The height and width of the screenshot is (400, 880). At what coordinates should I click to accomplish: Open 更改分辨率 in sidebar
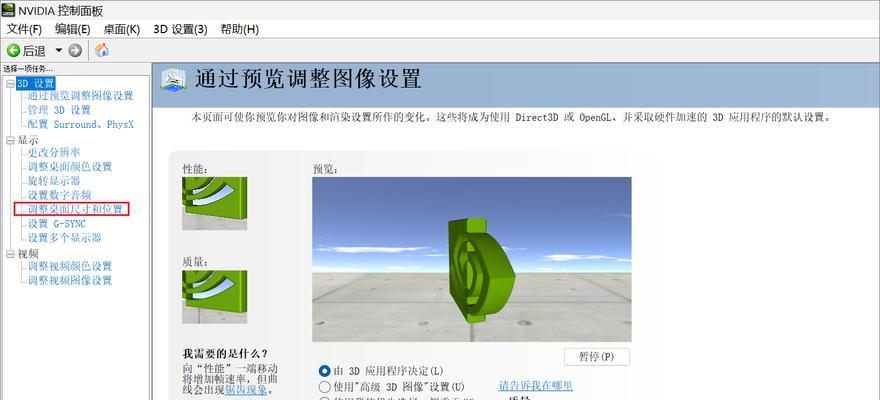click(x=54, y=152)
